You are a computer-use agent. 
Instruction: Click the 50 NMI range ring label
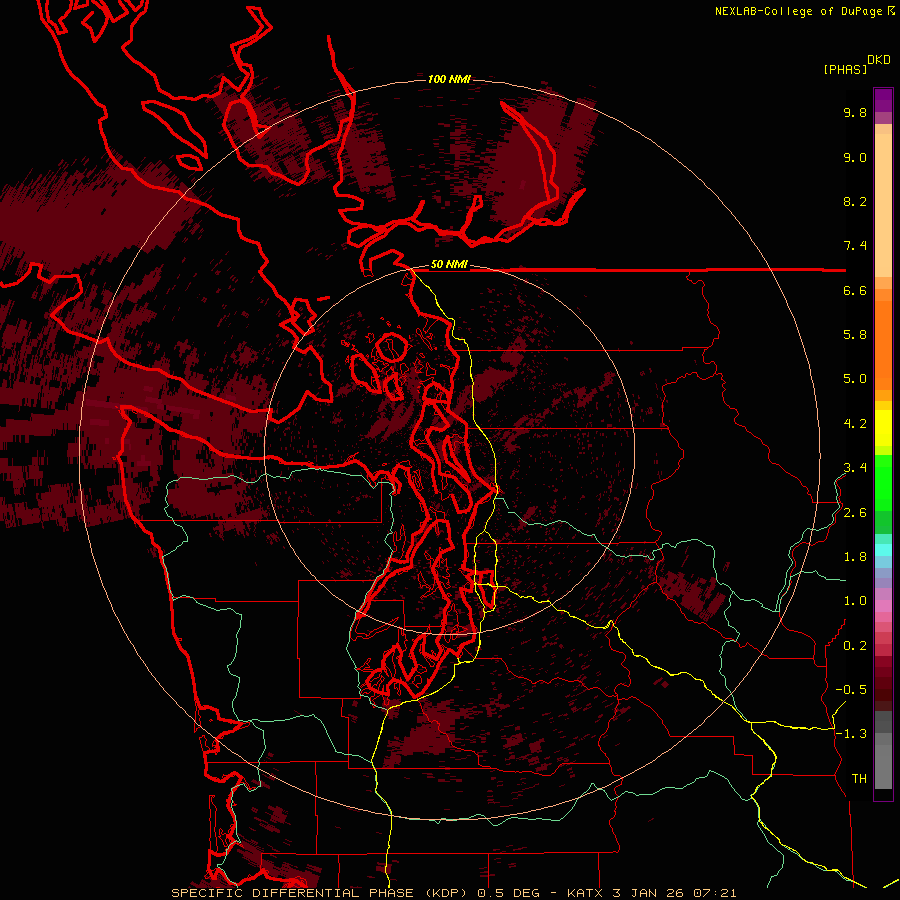click(x=449, y=265)
